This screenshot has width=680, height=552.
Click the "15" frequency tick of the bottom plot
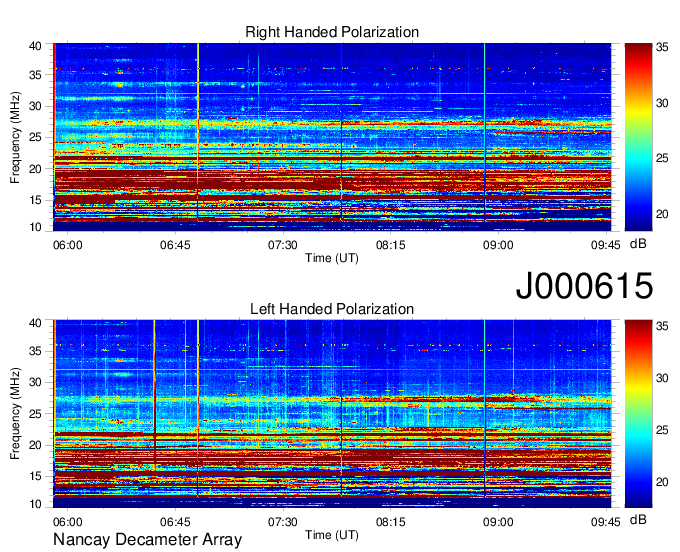coord(36,476)
